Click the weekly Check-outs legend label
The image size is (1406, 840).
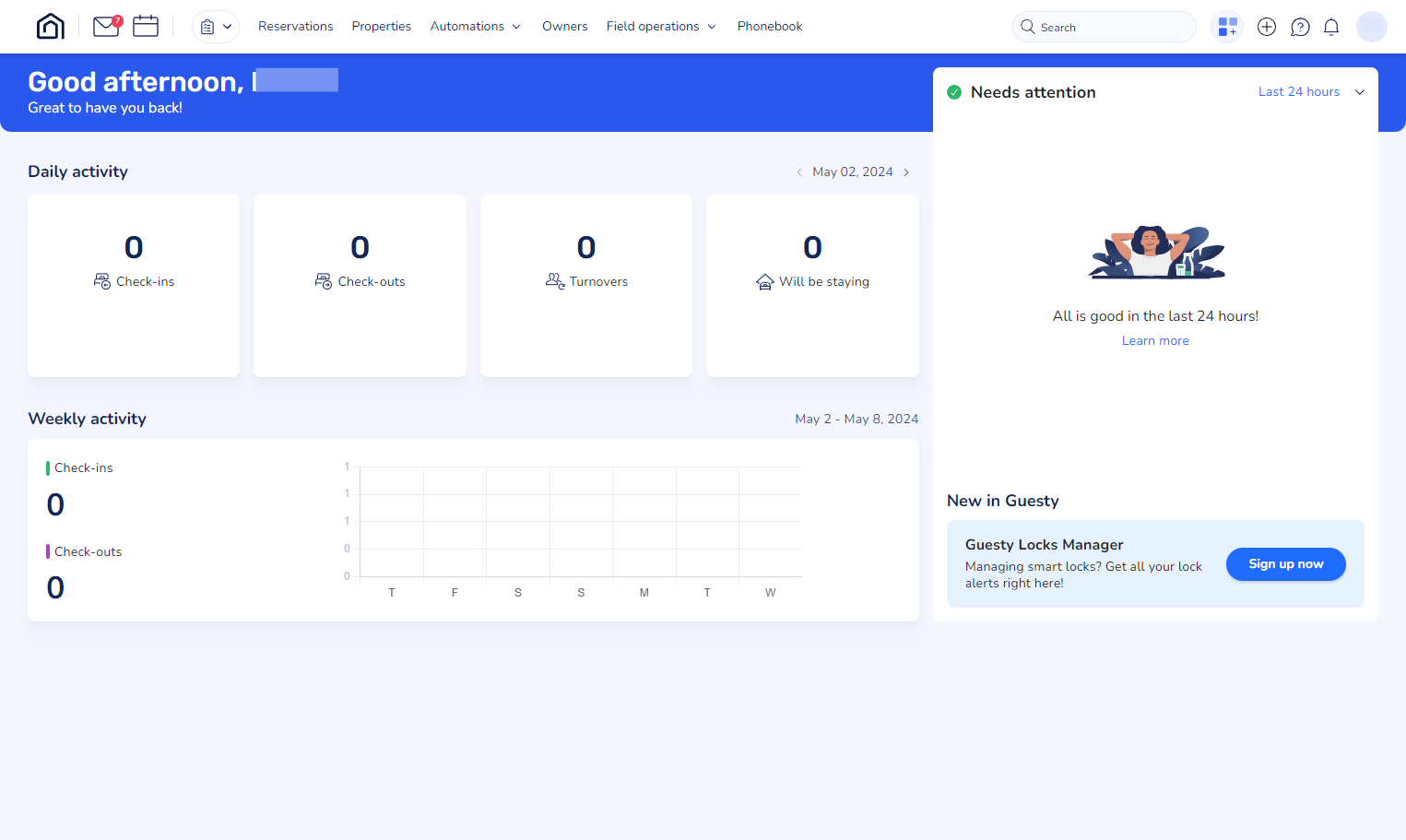click(89, 552)
